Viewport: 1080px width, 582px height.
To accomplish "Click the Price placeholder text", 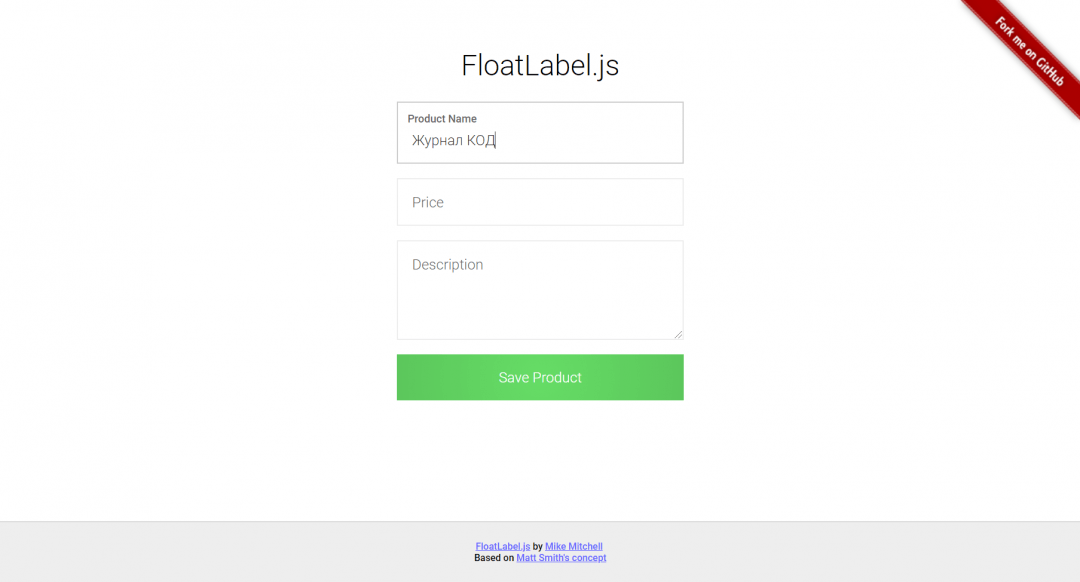I will point(428,202).
